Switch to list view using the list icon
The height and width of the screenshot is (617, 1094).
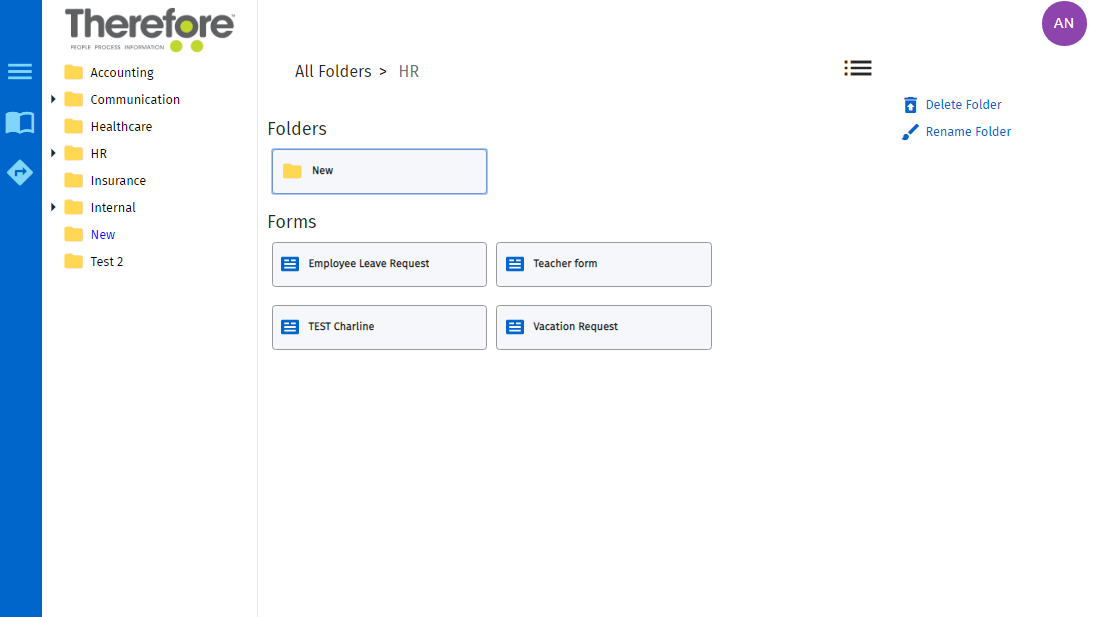858,68
